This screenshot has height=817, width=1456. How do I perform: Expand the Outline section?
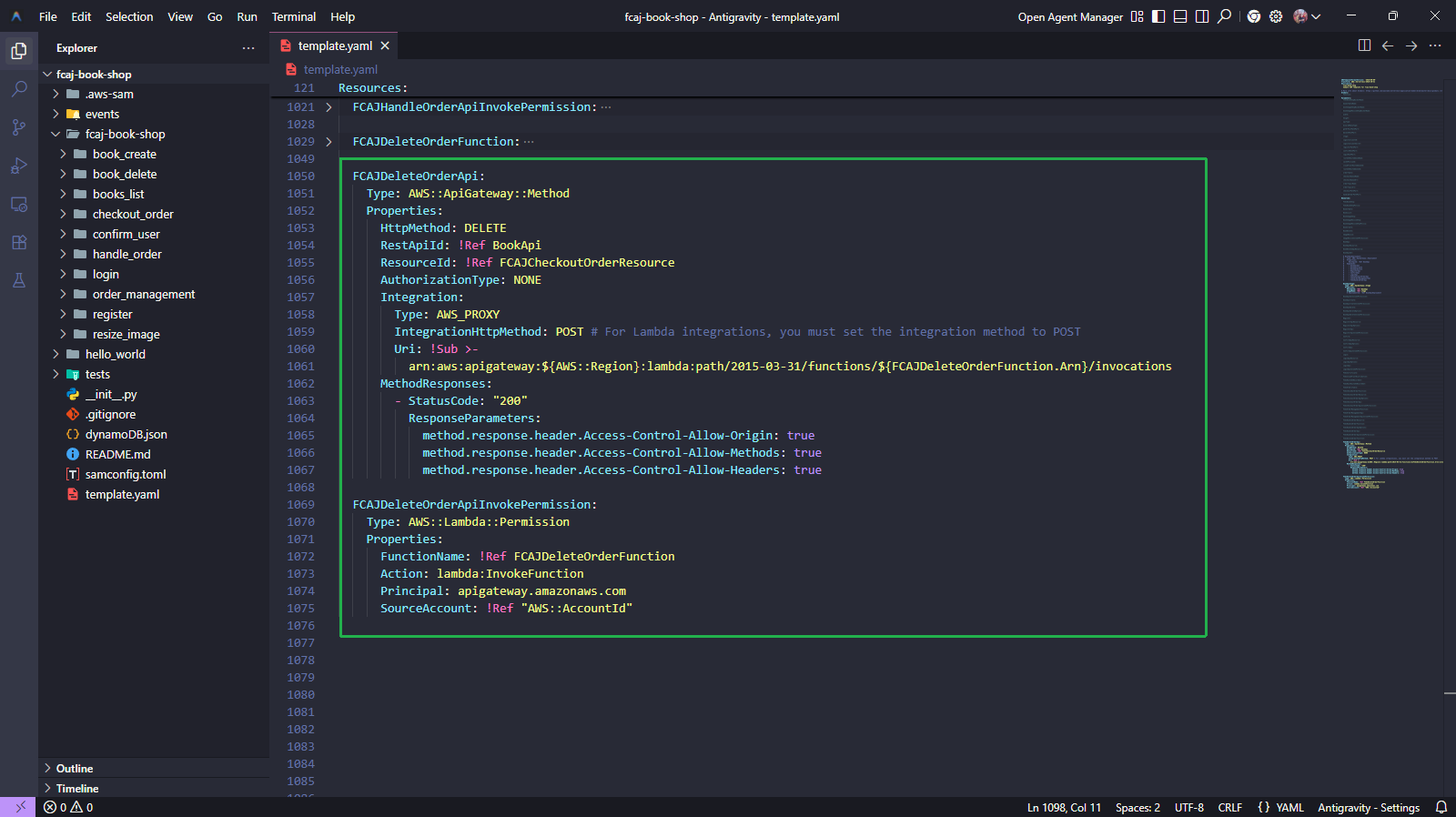154,769
